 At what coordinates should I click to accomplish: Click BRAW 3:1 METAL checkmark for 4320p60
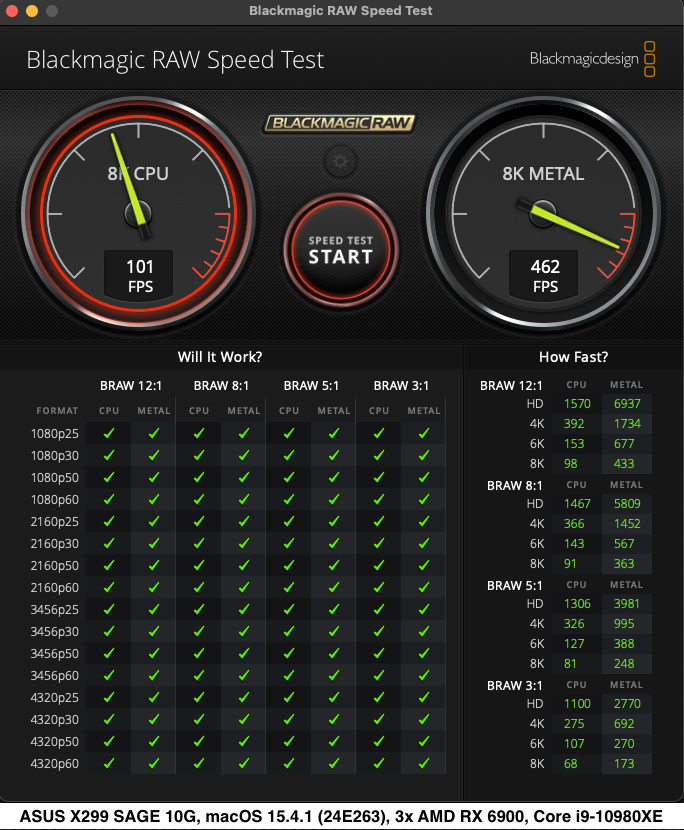(x=424, y=764)
